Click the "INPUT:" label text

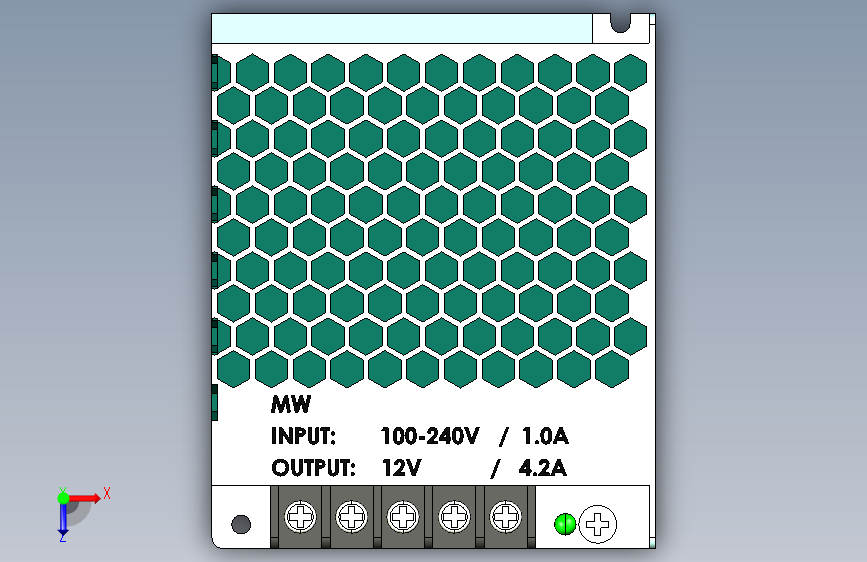pos(304,436)
